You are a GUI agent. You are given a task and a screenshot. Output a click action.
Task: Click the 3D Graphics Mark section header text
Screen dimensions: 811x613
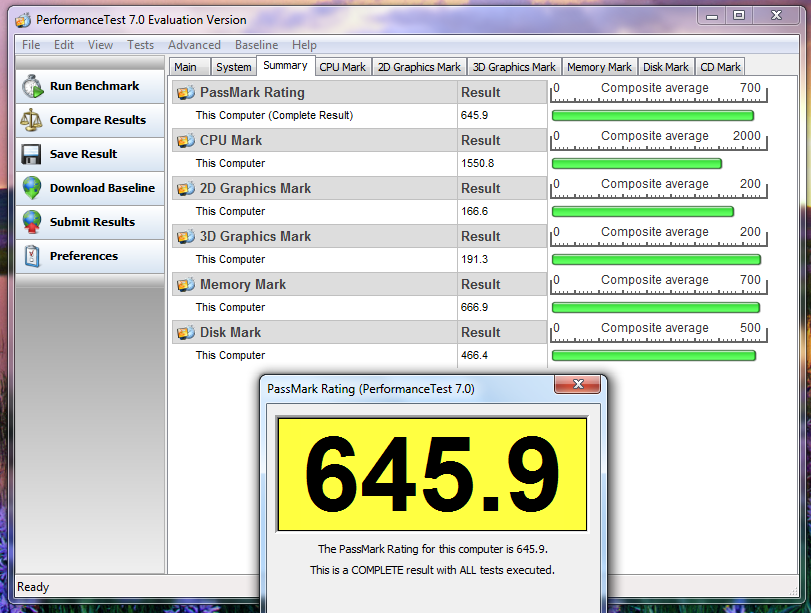256,236
